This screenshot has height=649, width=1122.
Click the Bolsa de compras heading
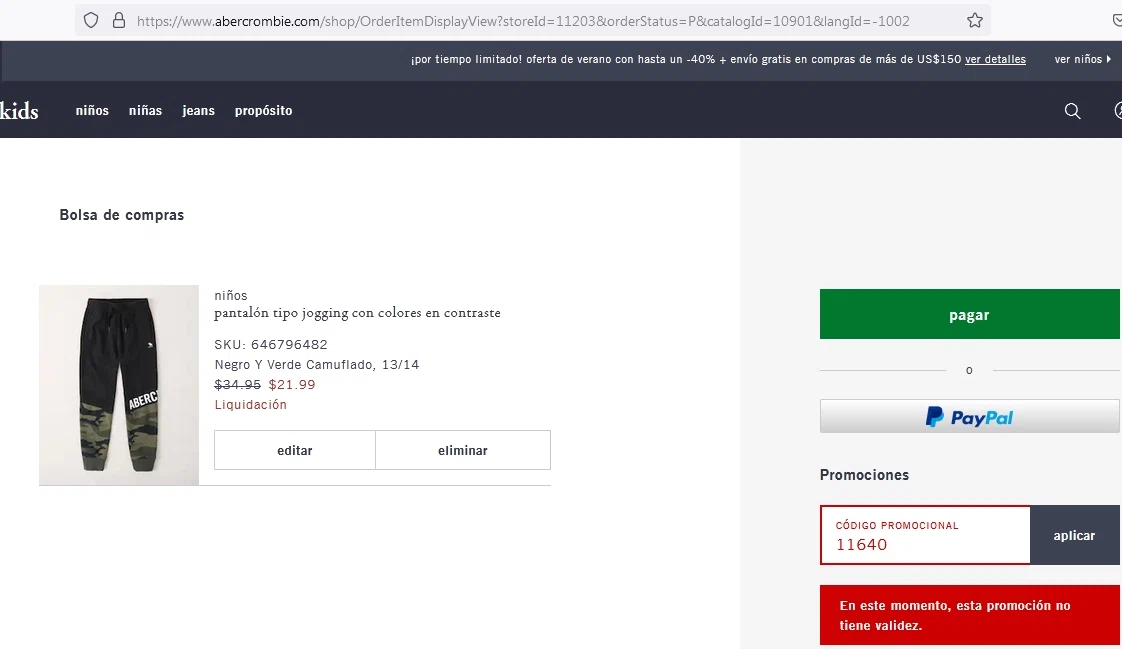(122, 215)
